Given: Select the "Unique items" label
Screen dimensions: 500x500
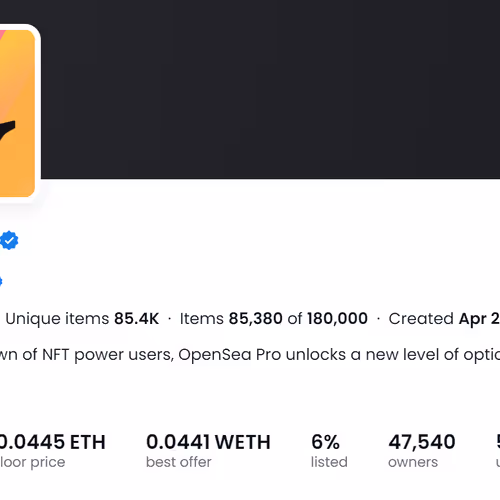Looking at the screenshot, I should [57, 319].
